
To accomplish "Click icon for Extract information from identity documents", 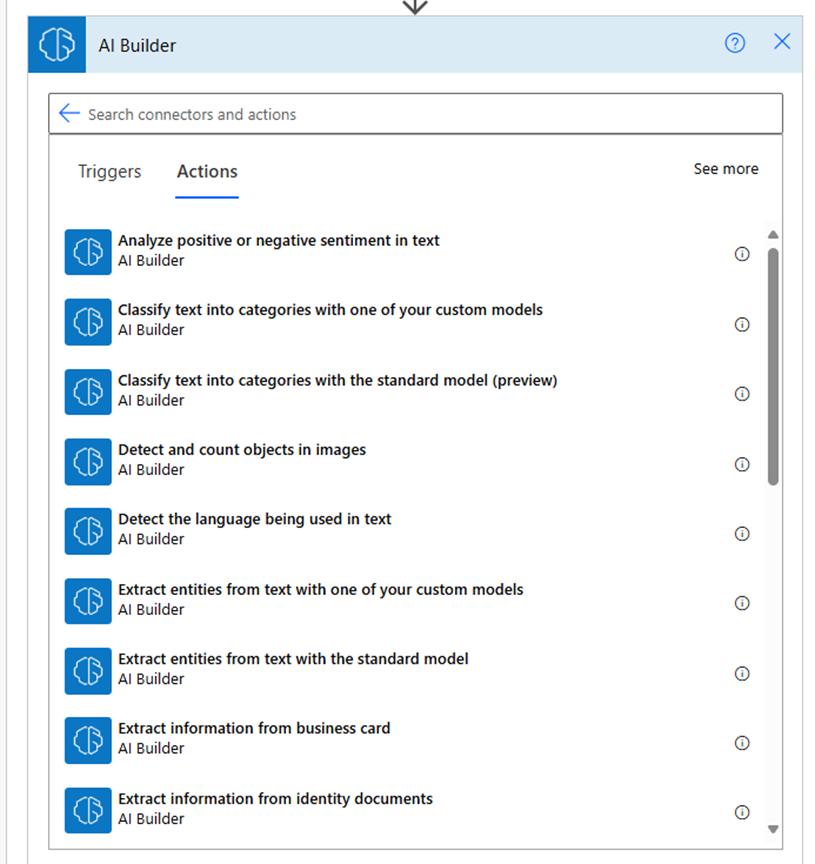I will (x=88, y=811).
